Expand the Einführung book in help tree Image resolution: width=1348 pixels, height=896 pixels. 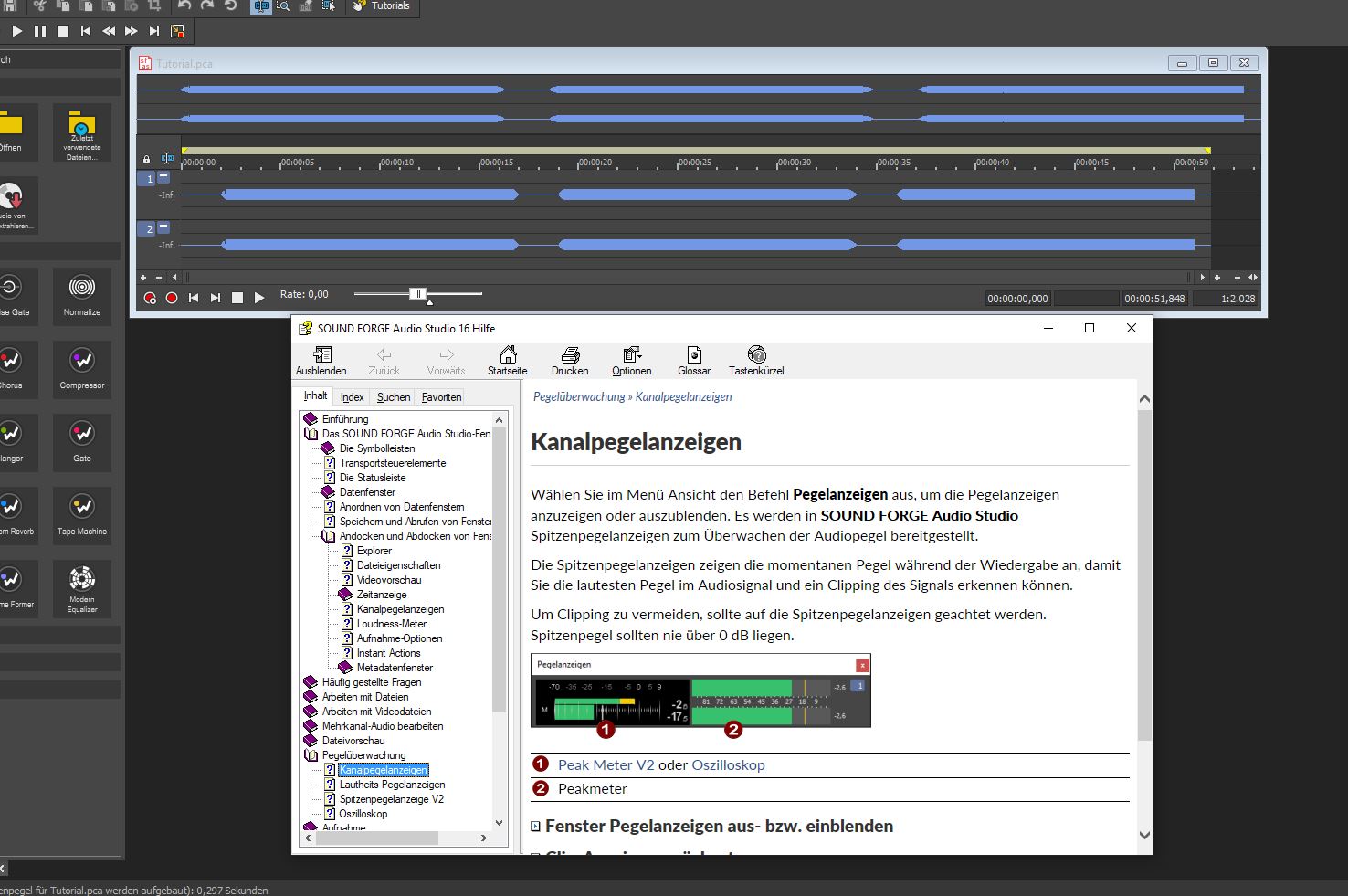tap(311, 419)
